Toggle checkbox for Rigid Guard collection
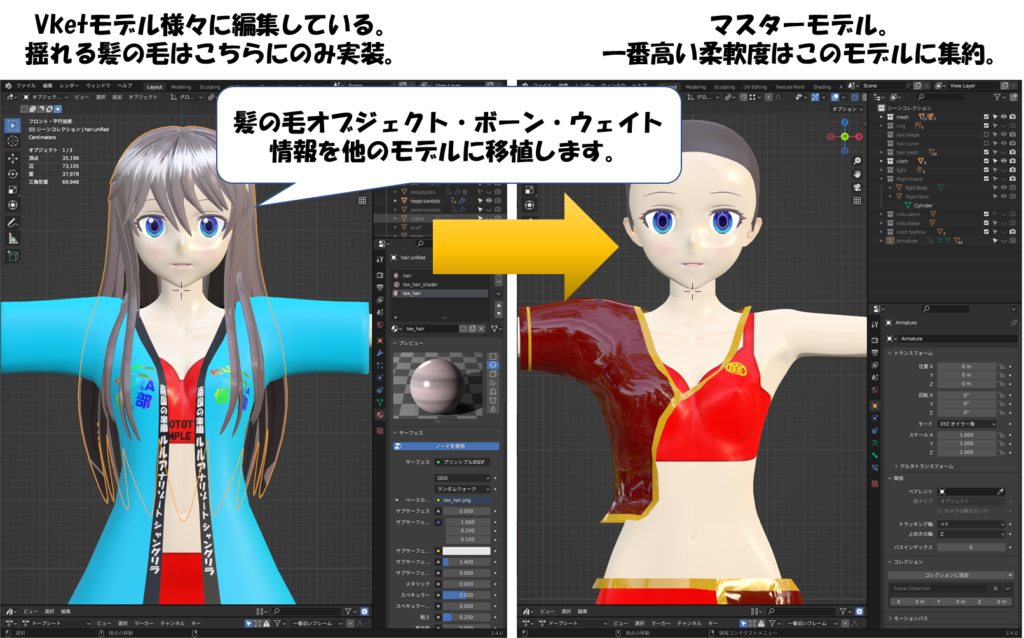1024x638 pixels. [x=986, y=178]
